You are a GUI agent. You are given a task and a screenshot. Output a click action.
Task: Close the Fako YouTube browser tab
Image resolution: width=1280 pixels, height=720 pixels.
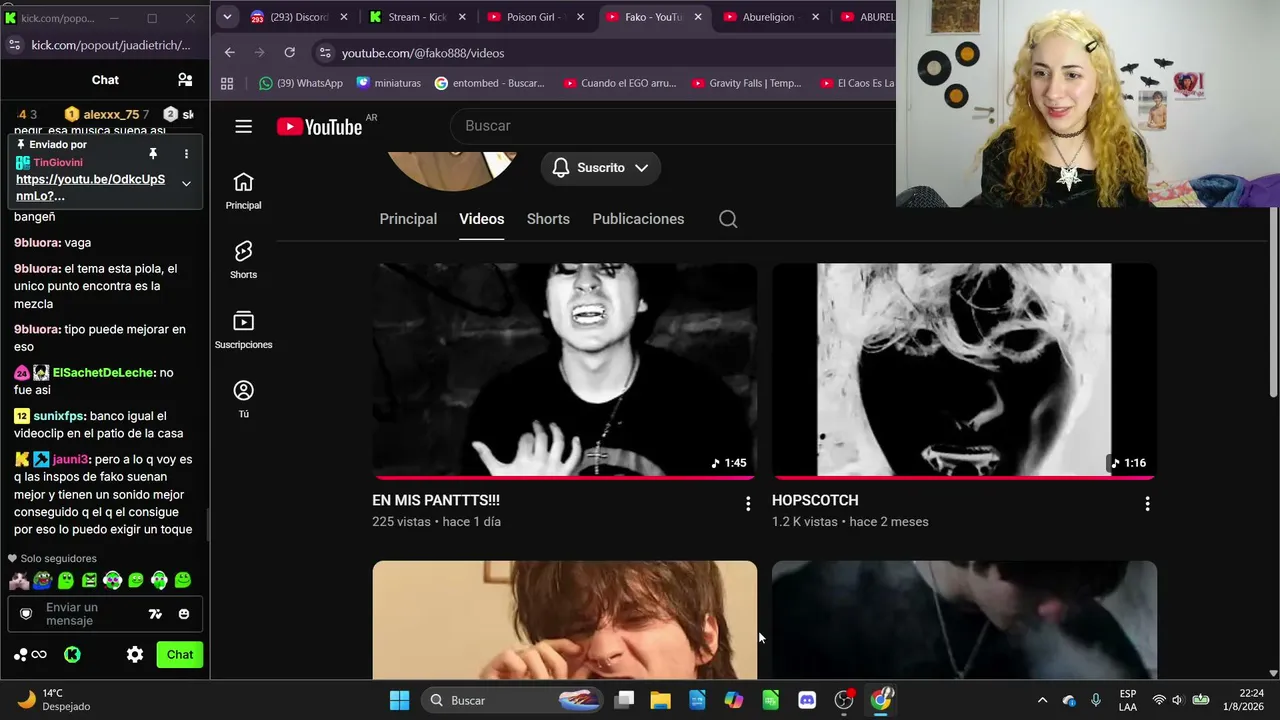coord(697,17)
